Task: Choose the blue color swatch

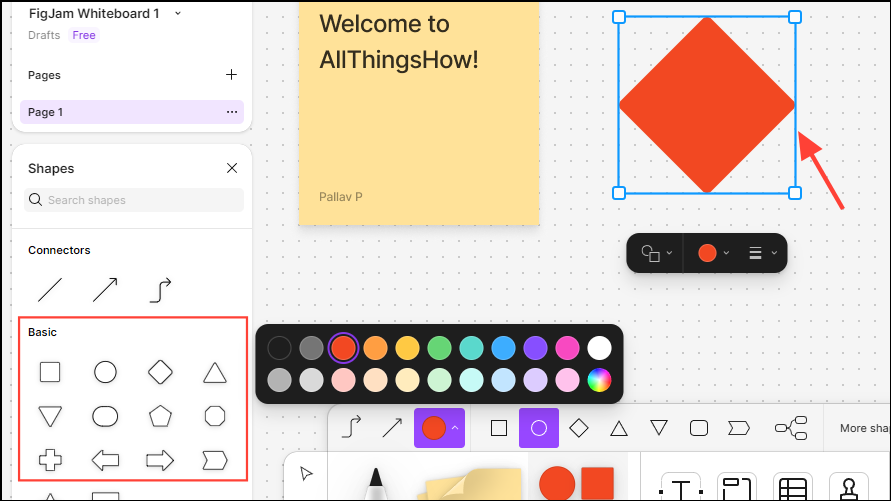Action: [x=503, y=348]
